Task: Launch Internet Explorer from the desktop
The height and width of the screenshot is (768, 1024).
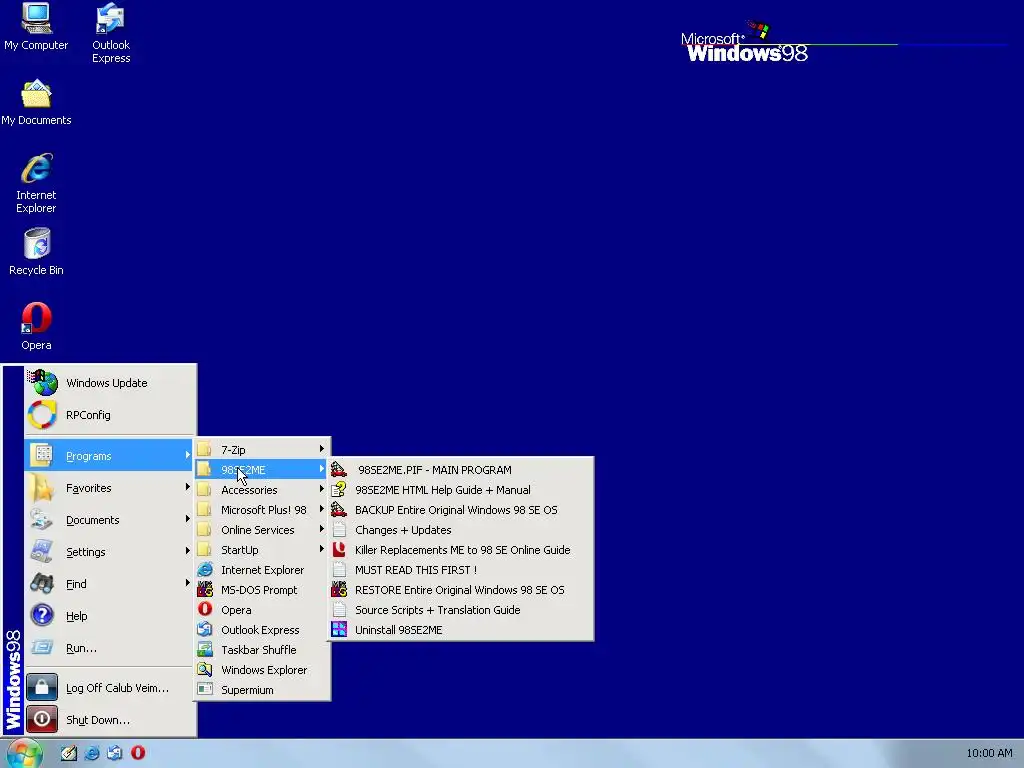Action: click(36, 183)
